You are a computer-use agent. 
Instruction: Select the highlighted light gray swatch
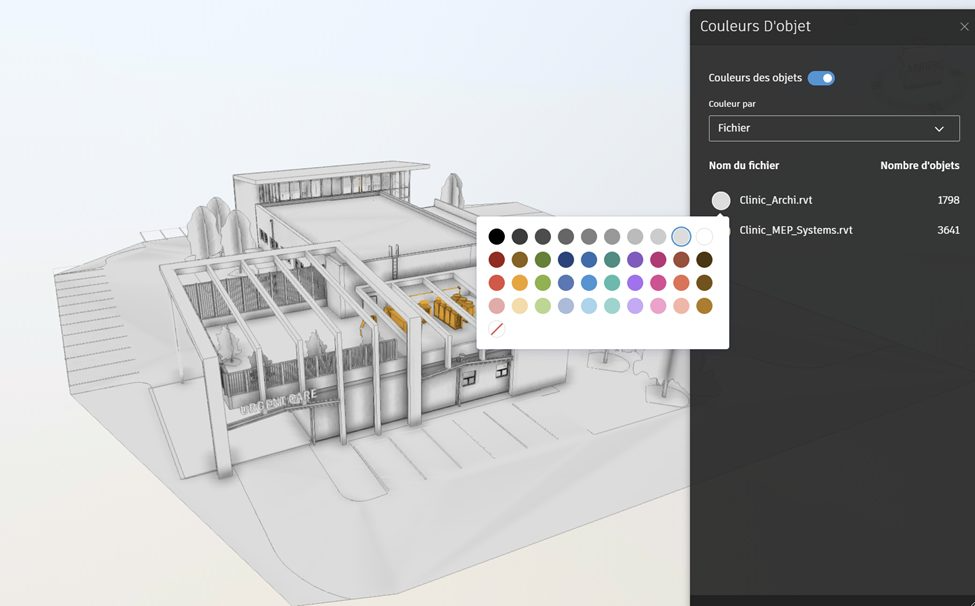click(x=681, y=237)
